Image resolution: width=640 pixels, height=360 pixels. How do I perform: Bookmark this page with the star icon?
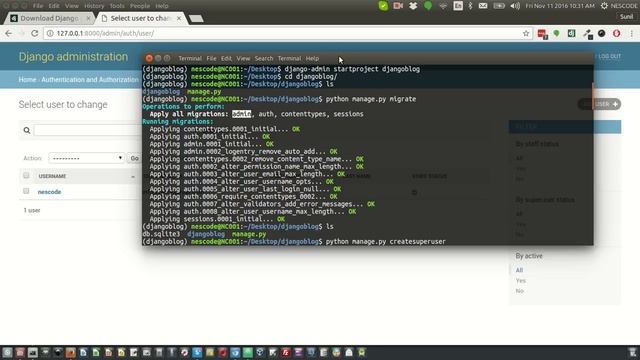pyautogui.click(x=526, y=33)
